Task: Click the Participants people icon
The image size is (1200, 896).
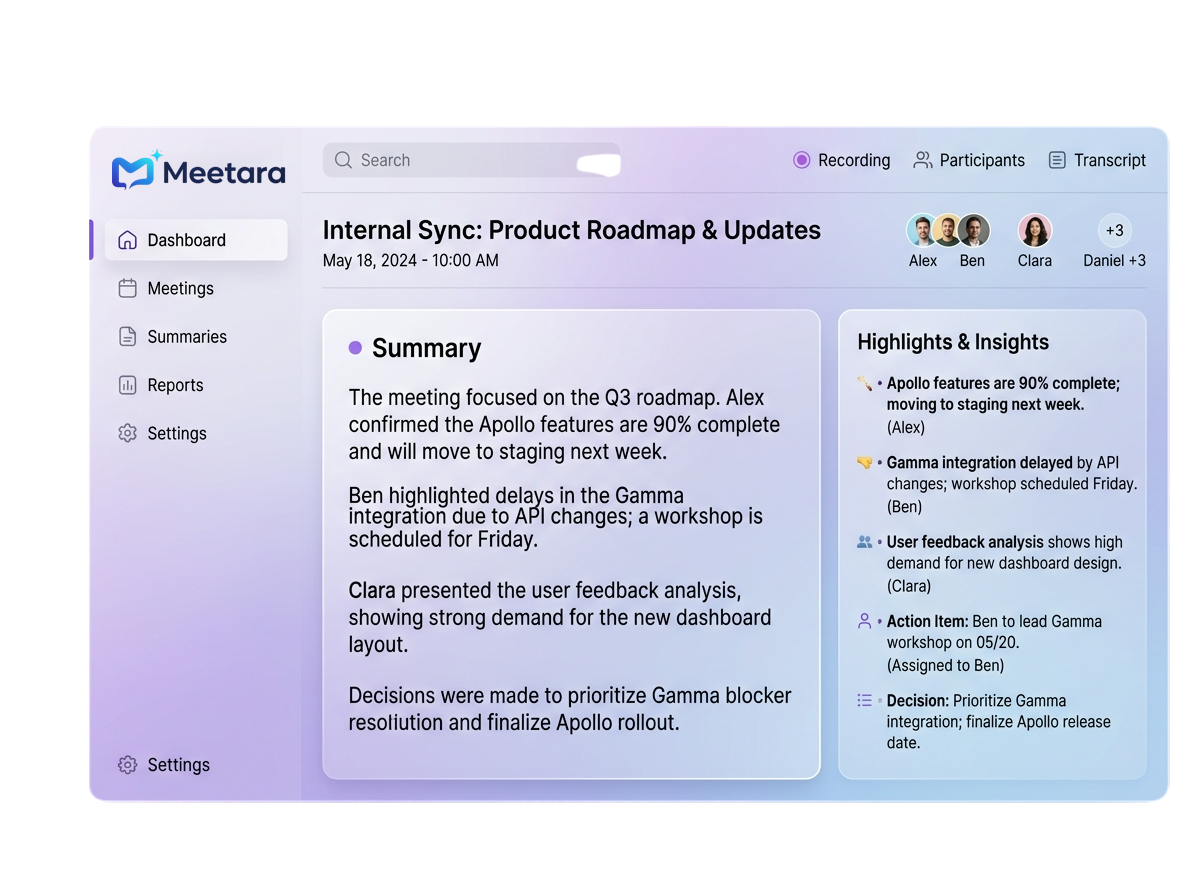Action: point(922,160)
